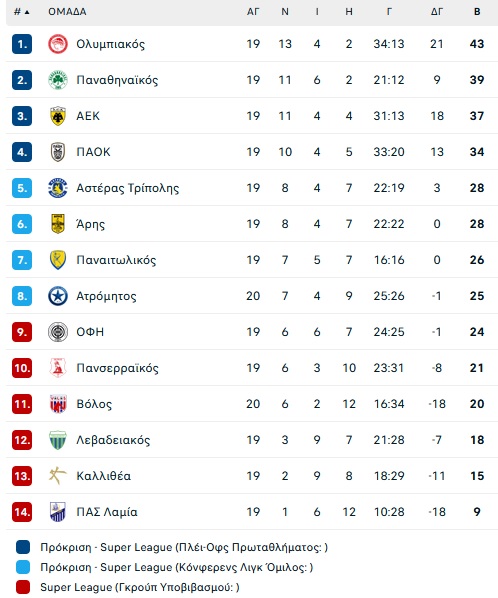Click the red relegation group legend swatch
The image size is (498, 598).
pyautogui.click(x=23, y=587)
